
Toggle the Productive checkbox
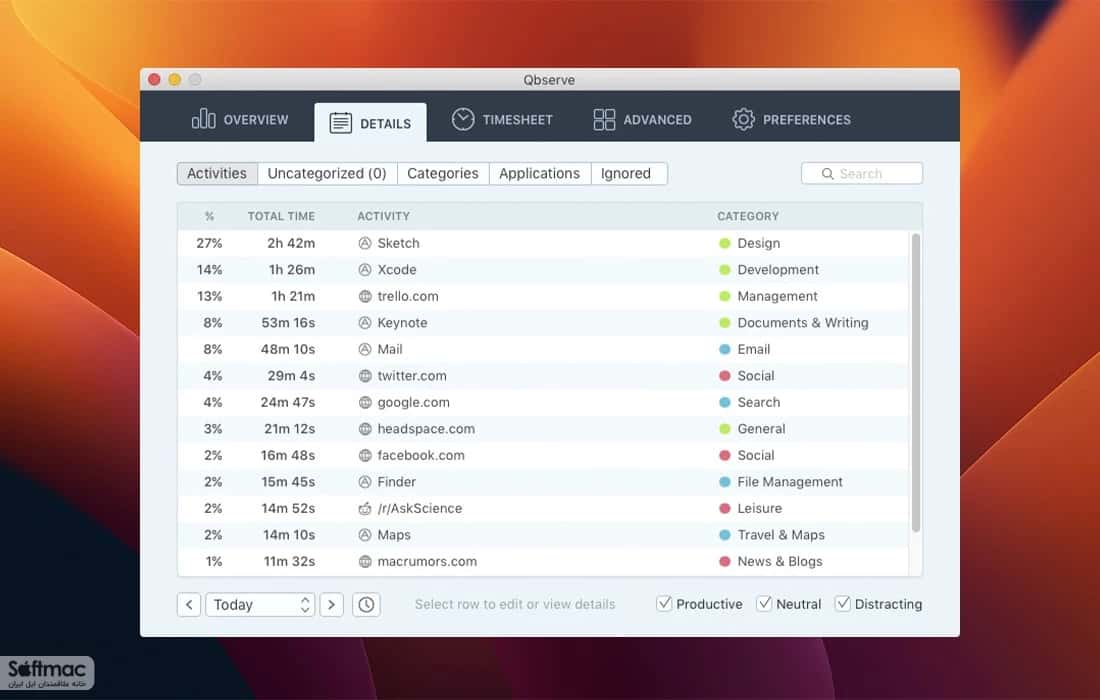point(664,603)
